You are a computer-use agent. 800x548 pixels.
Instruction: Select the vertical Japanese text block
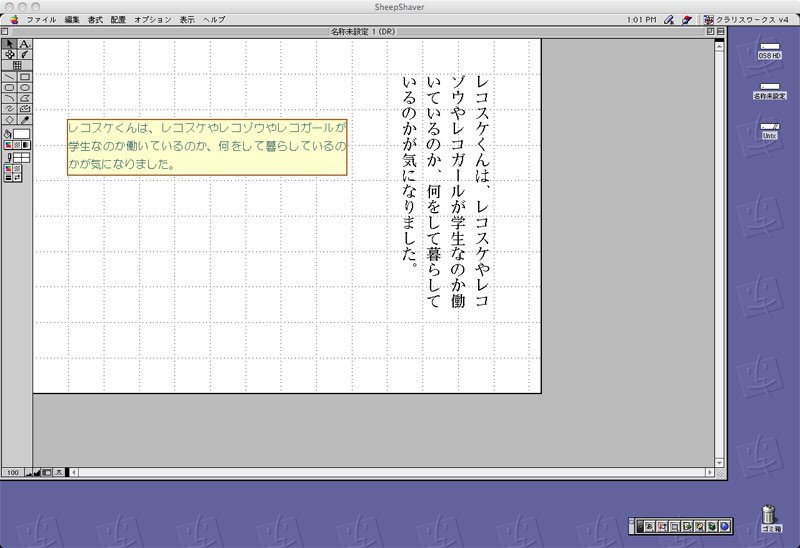coord(445,191)
